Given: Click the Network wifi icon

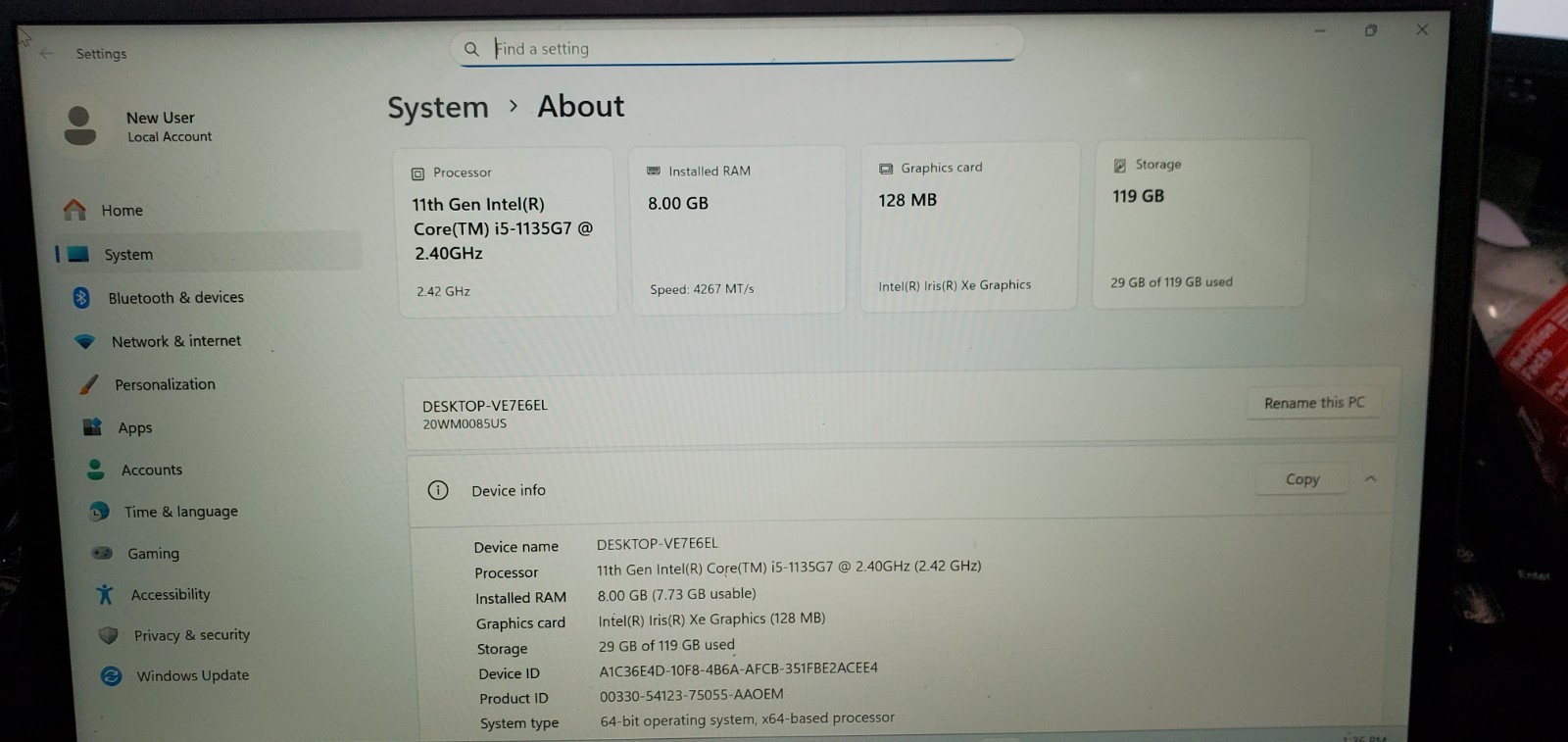Looking at the screenshot, I should (85, 341).
